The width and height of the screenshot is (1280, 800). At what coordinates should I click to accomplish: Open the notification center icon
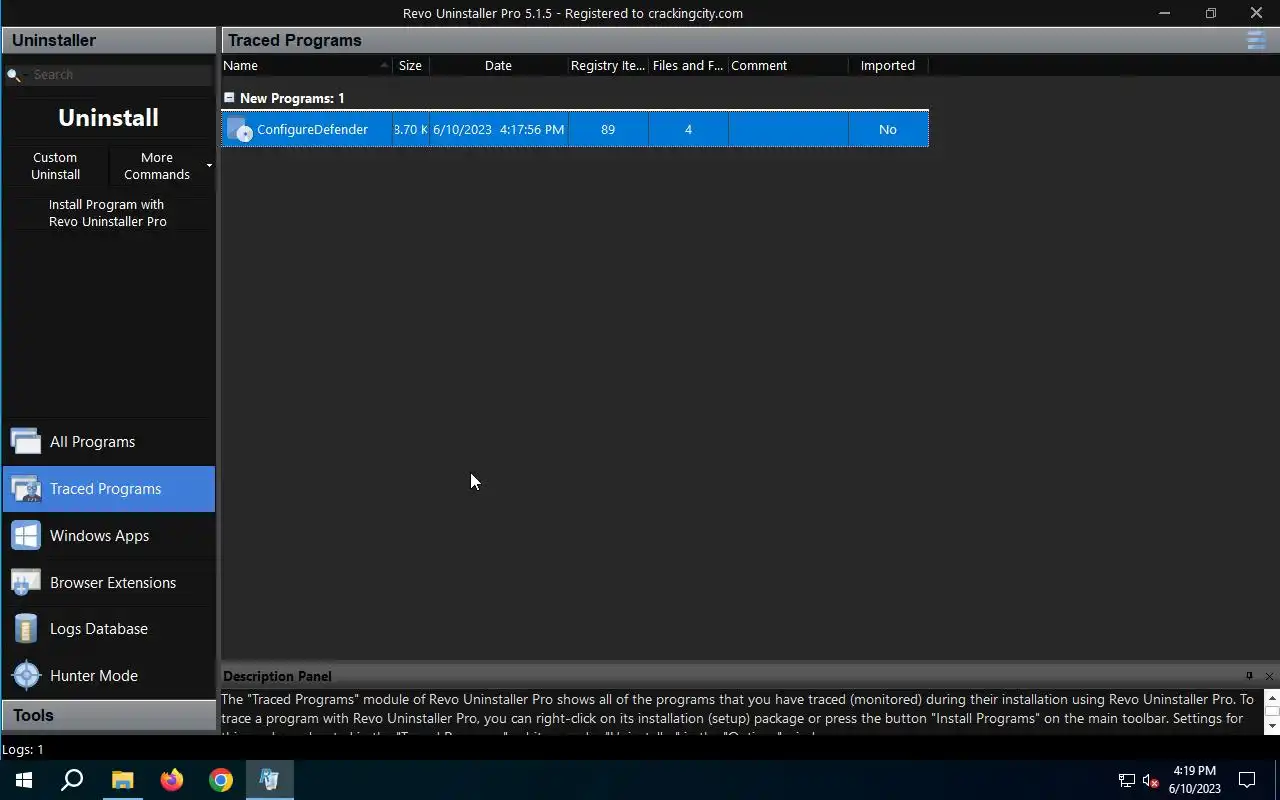(x=1247, y=780)
